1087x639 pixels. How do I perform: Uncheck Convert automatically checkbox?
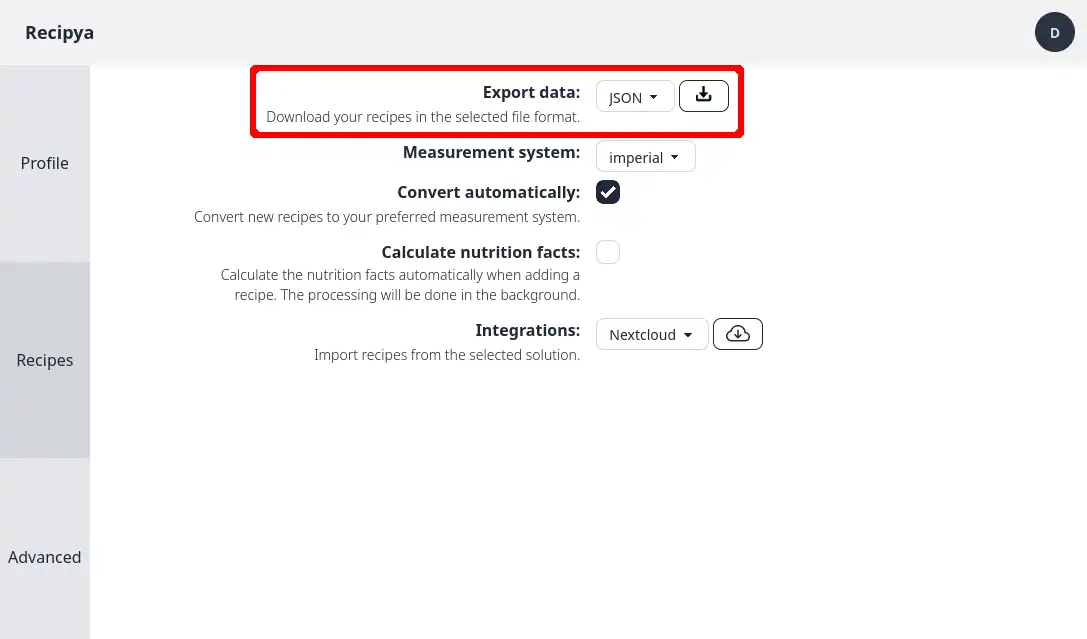tap(608, 192)
